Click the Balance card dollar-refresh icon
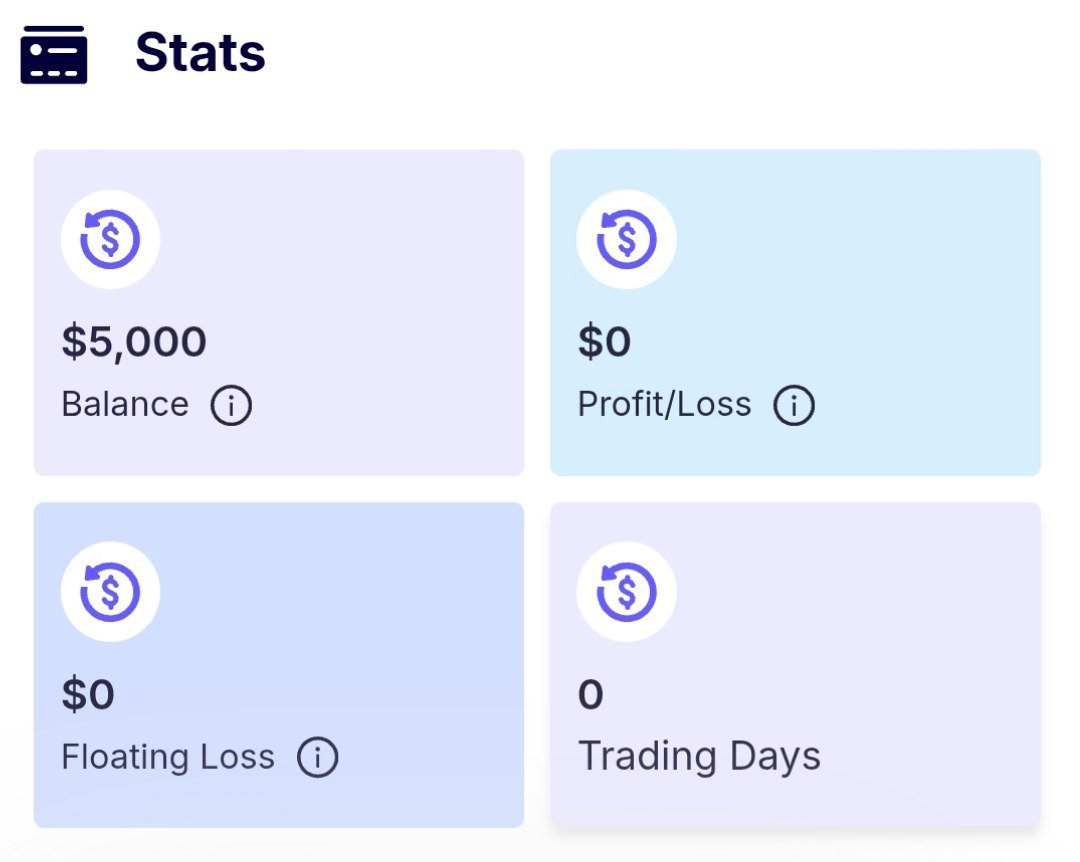The height and width of the screenshot is (862, 1080). 110,239
